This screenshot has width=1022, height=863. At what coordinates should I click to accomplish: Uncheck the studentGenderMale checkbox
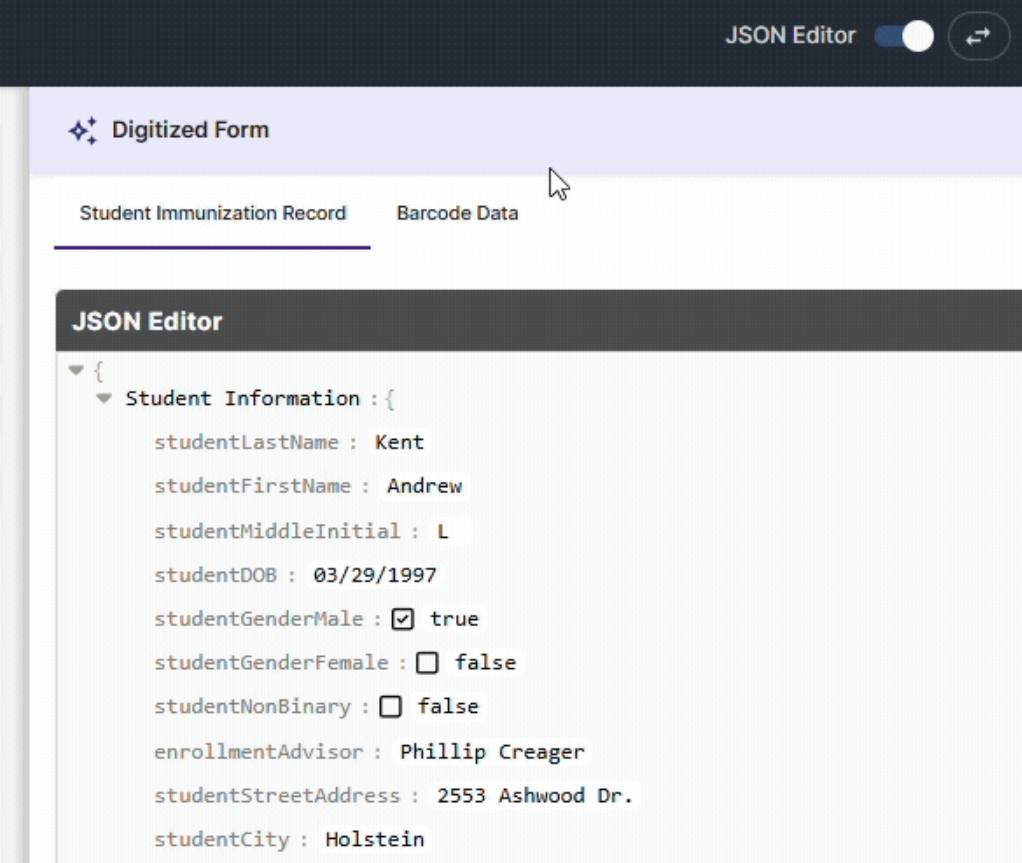click(403, 620)
